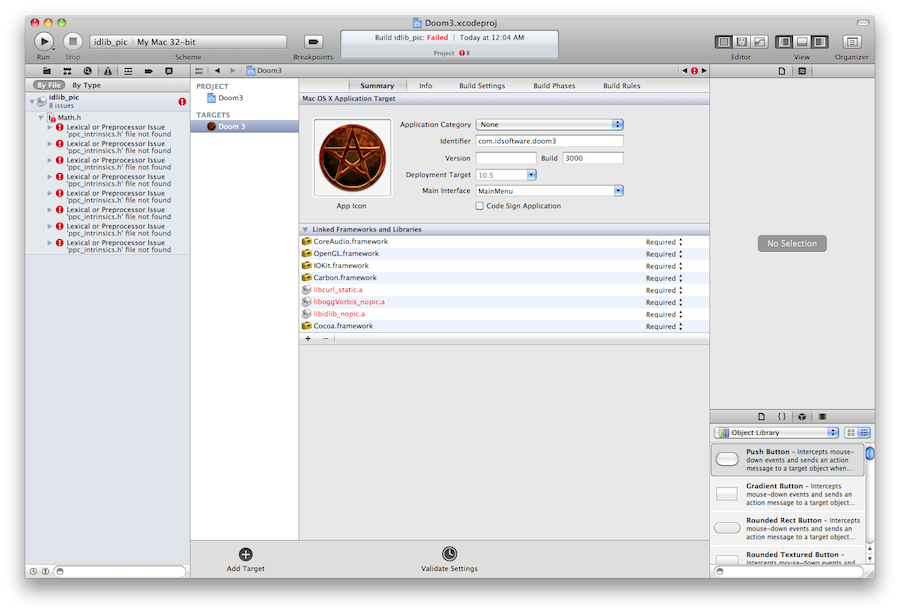
Task: Toggle the Breakpoints button
Action: point(313,41)
